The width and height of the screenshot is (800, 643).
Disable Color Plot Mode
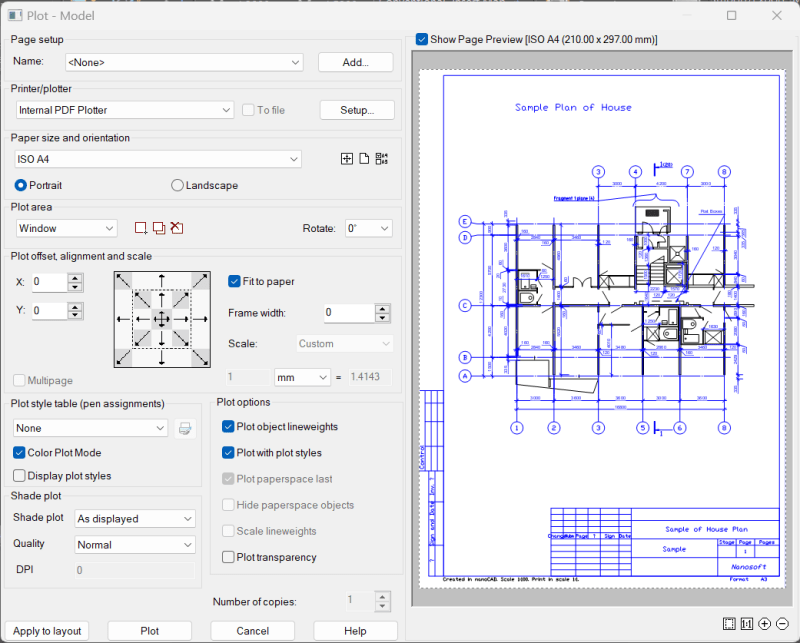[x=18, y=451]
